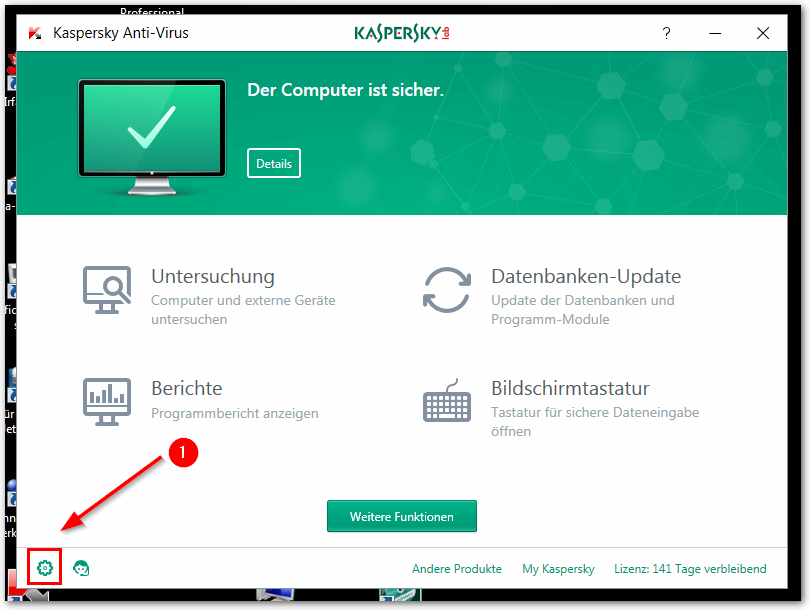Click the Kaspersky red K logo icon
Viewport: 810px width, 610px height.
point(35,34)
